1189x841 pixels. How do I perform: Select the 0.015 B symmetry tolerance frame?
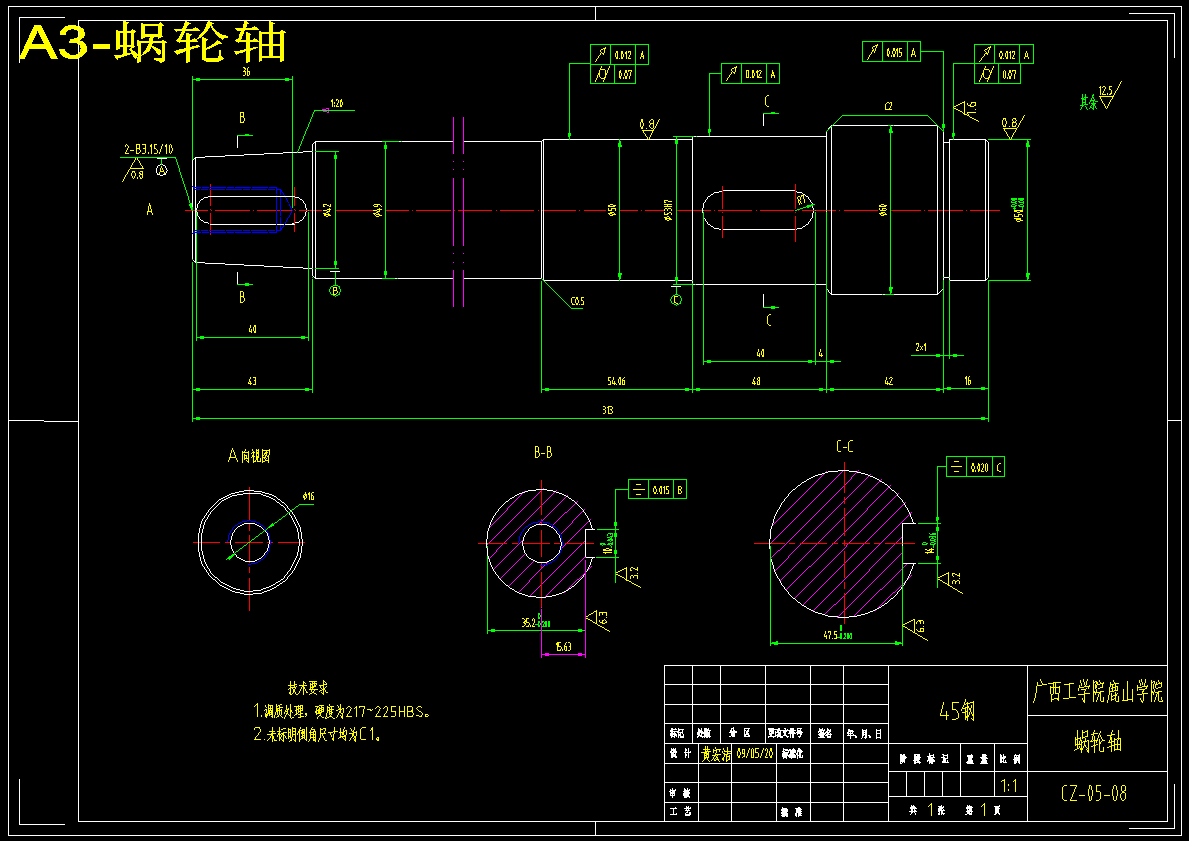pyautogui.click(x=657, y=490)
